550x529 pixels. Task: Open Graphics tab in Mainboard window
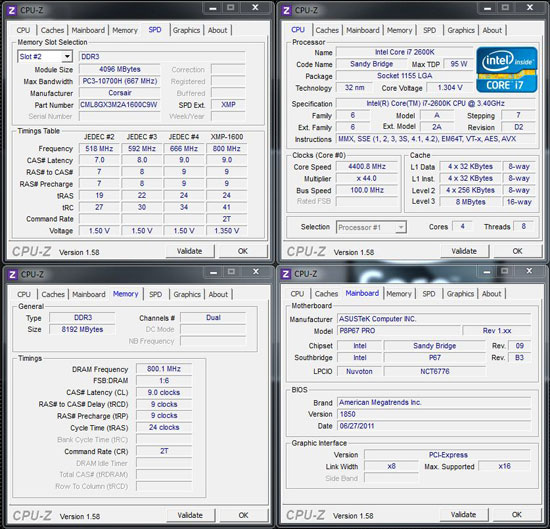pos(460,294)
